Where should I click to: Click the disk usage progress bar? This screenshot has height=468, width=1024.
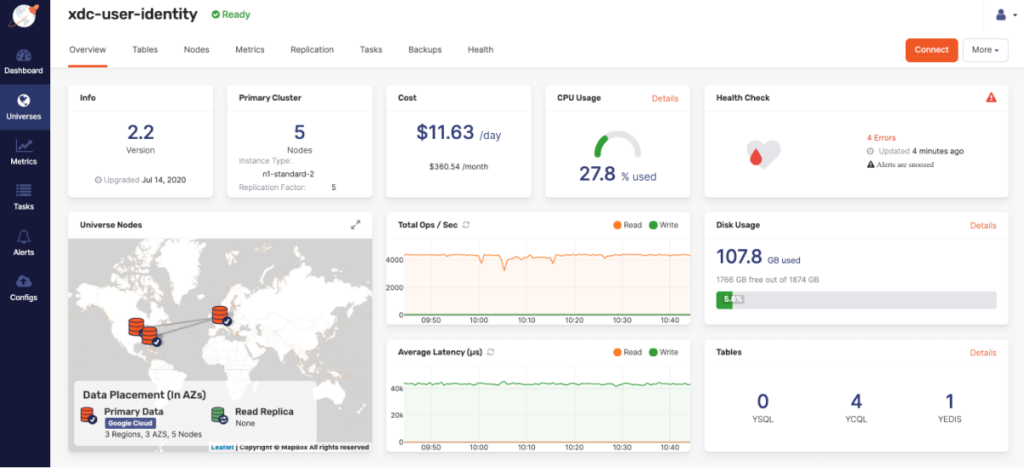coord(856,300)
